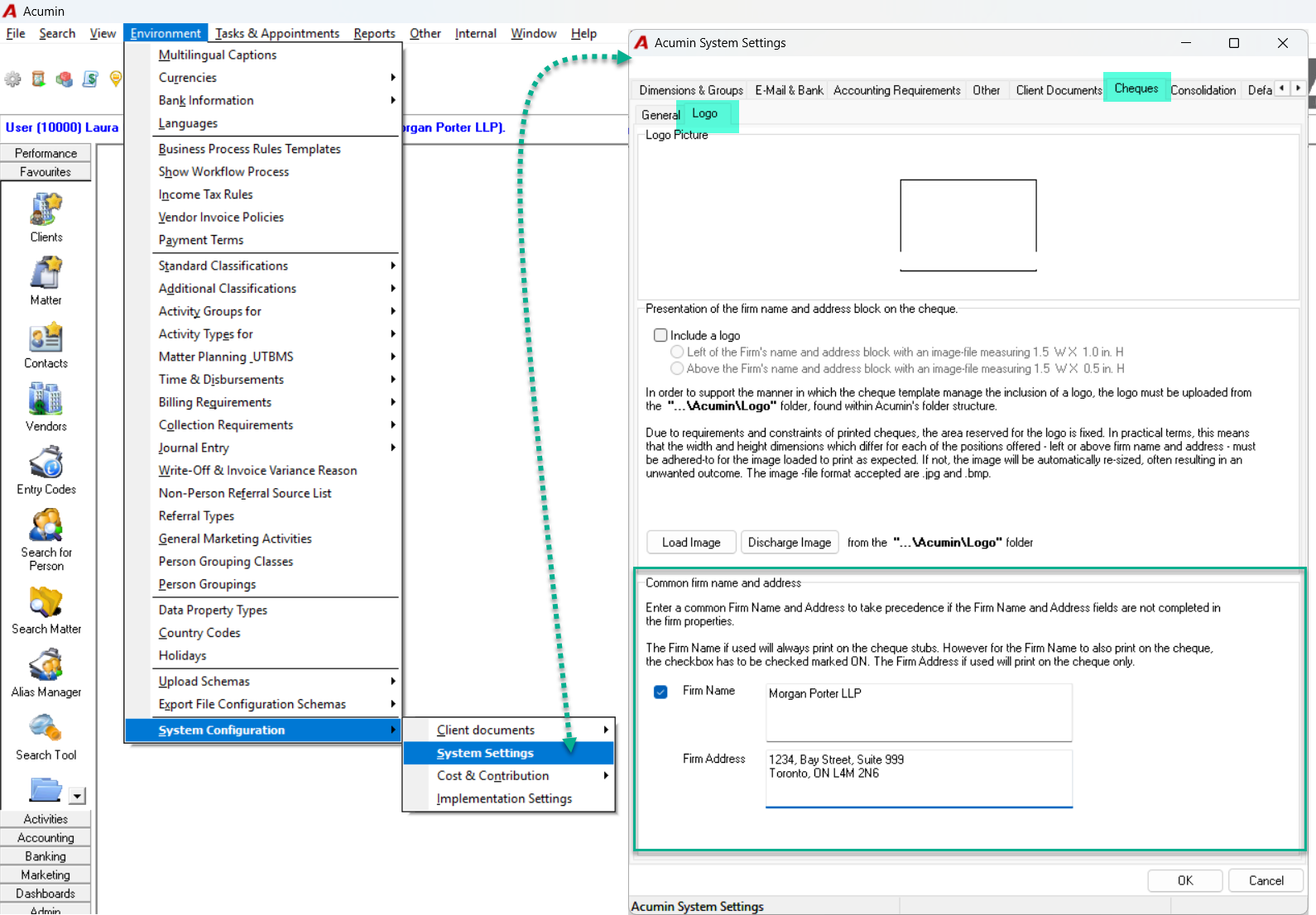Select logo Above the Firm's name option
This screenshot has height=915, width=1316.
(x=677, y=368)
